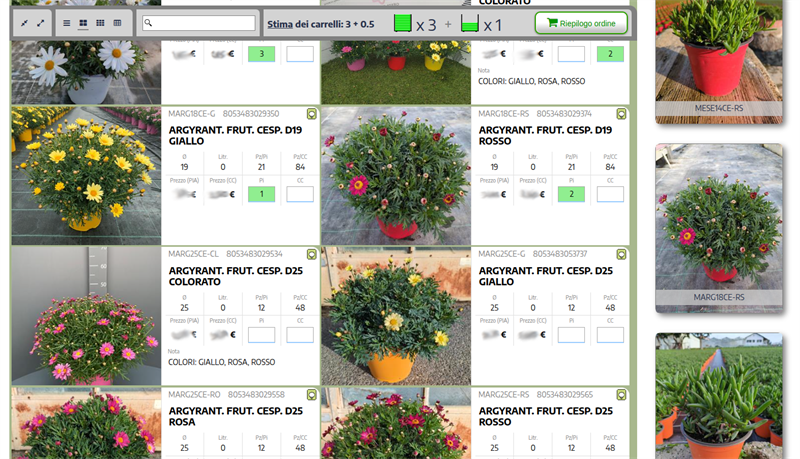Click the expand arrows icon in the toolbar
The image size is (800, 459).
[41, 23]
